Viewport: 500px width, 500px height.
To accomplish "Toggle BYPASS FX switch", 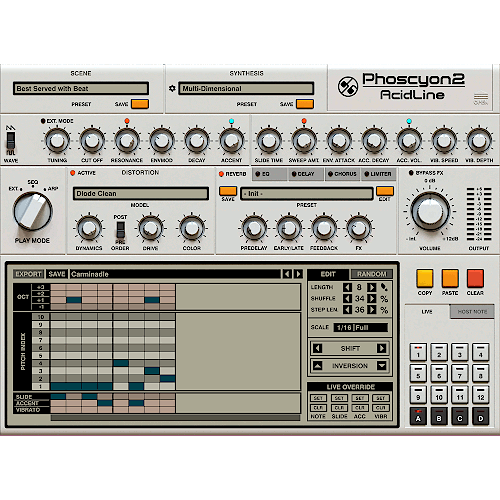I will tap(411, 173).
